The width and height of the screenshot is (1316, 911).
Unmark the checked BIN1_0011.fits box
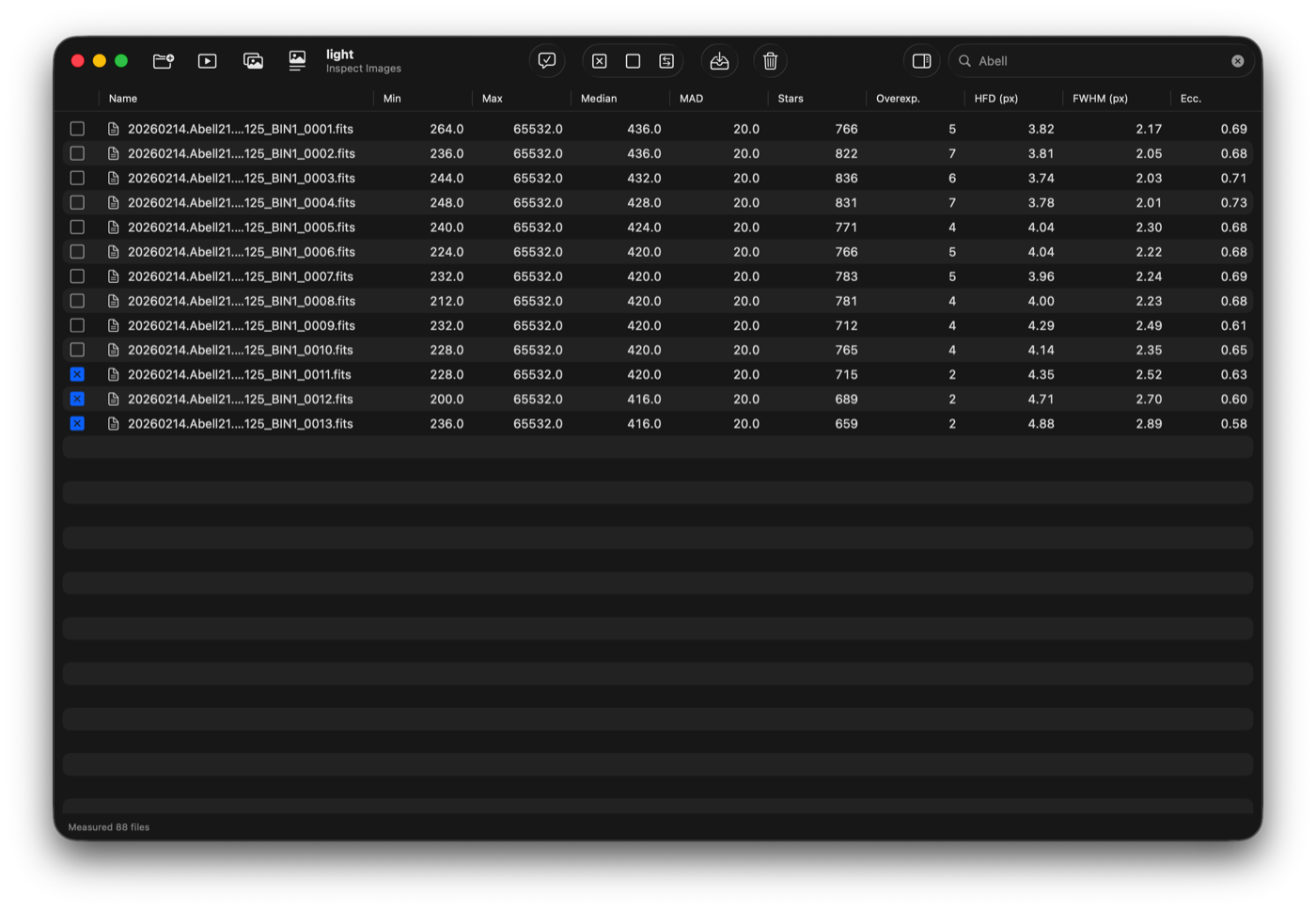tap(77, 374)
